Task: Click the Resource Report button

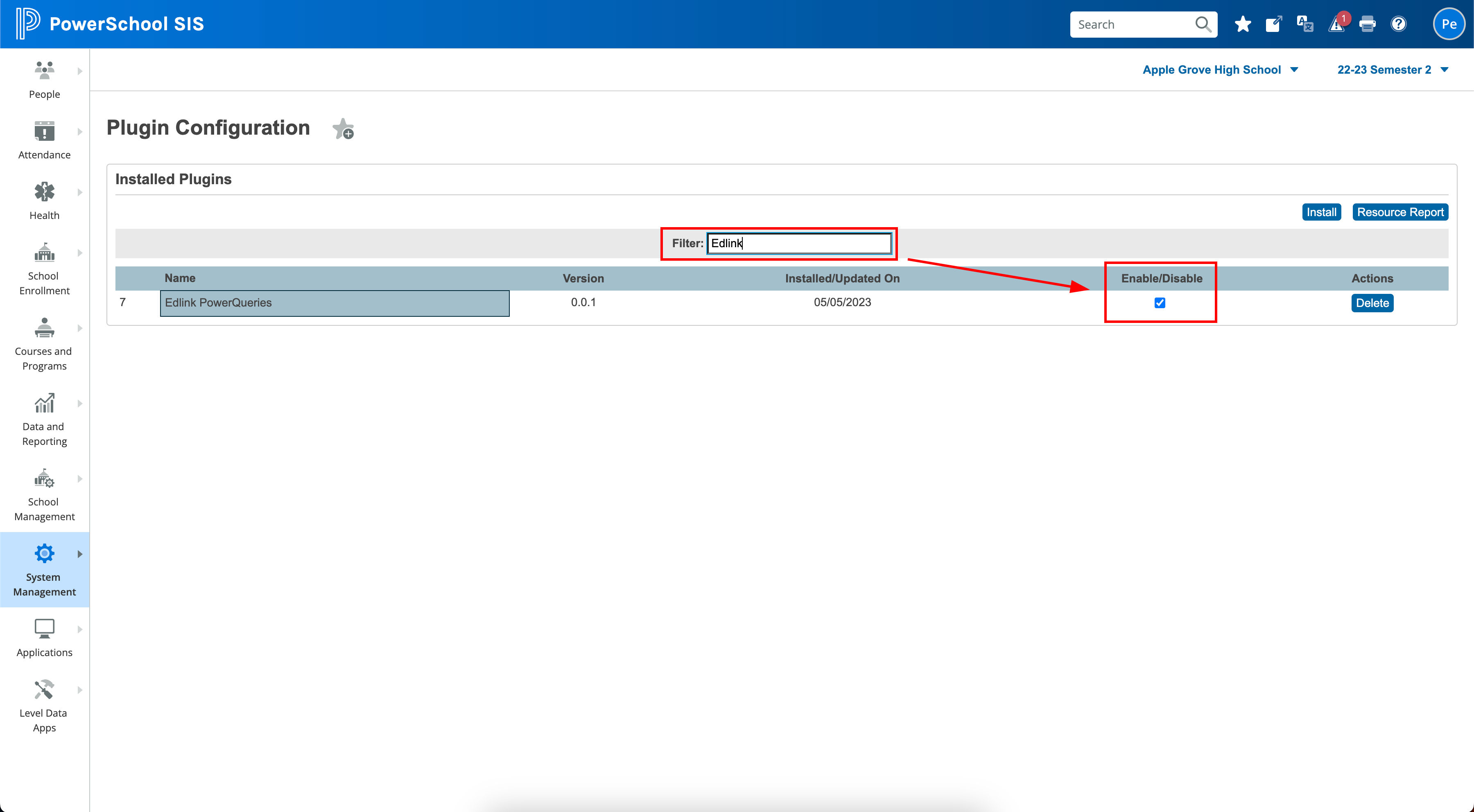Action: (x=1400, y=212)
